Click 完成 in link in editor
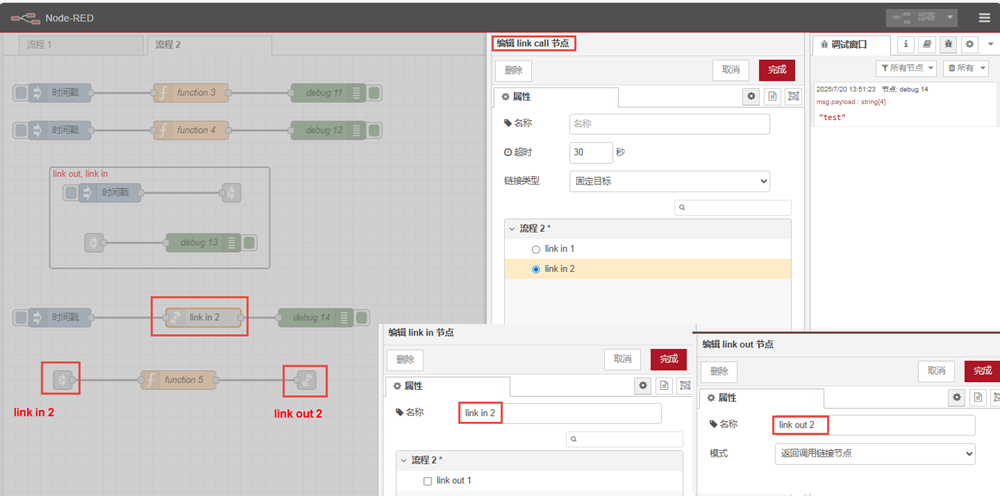1000x496 pixels. [x=668, y=360]
